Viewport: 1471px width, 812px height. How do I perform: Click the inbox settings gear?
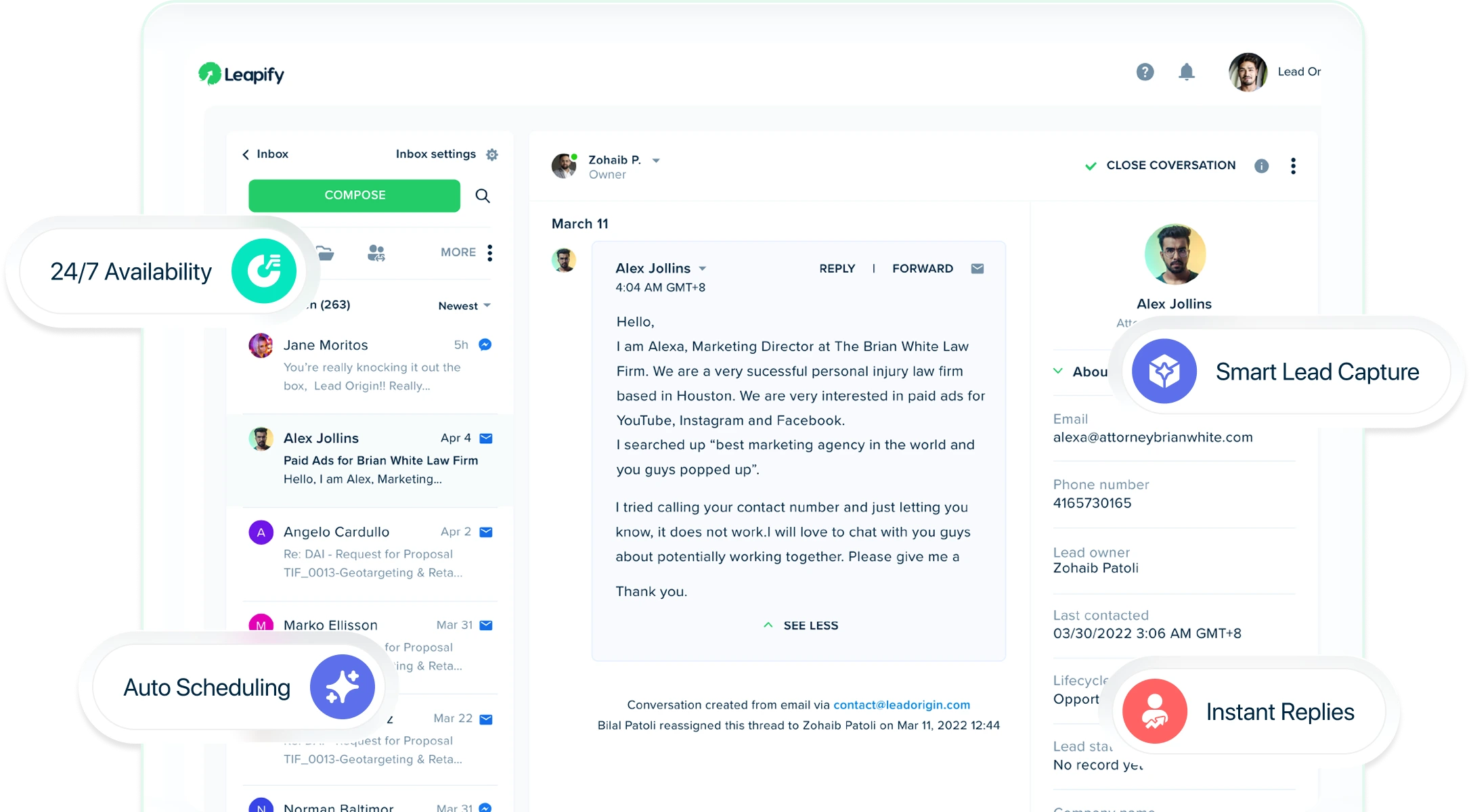491,154
